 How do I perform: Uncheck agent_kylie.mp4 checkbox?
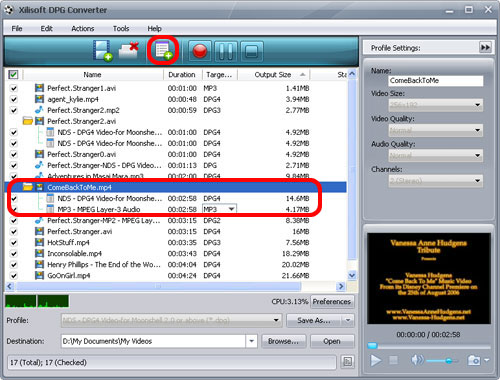click(14, 99)
